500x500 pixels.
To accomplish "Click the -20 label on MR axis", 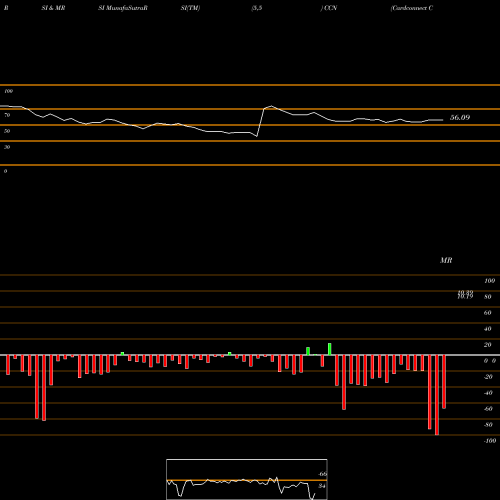I will click(488, 377).
